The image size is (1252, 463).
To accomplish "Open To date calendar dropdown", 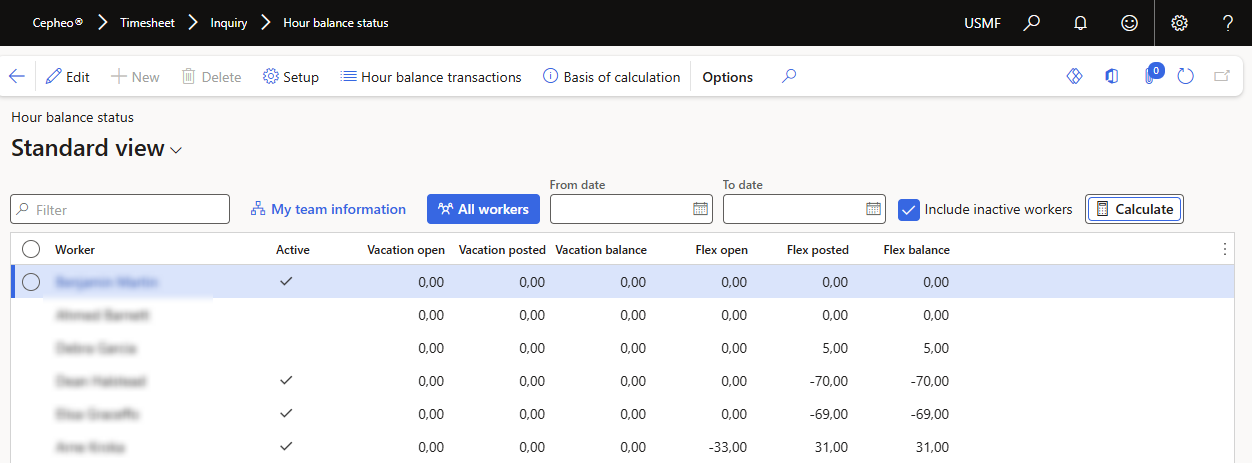I will [873, 209].
